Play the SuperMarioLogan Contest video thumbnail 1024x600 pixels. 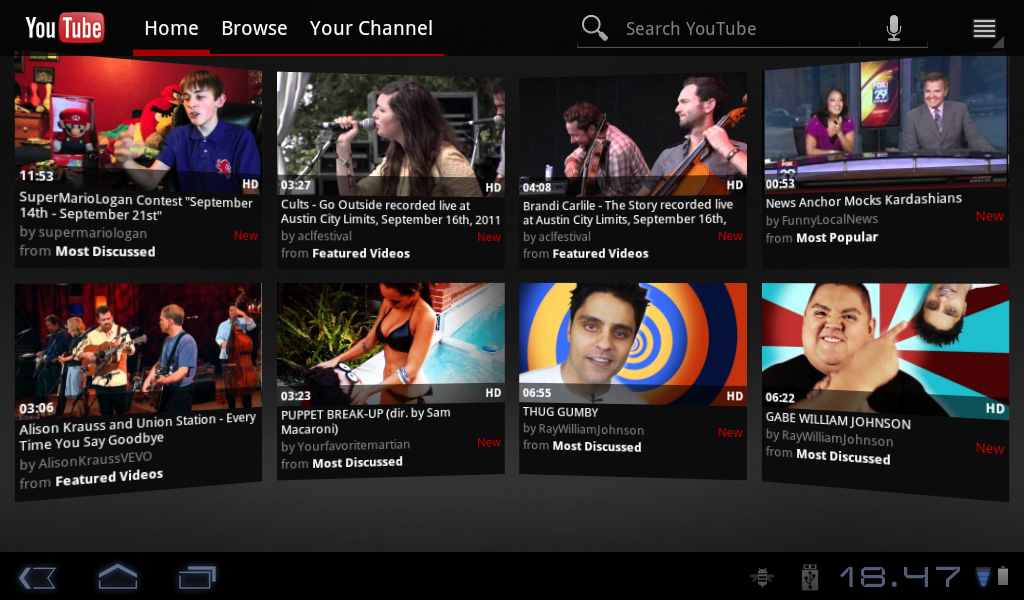point(138,123)
